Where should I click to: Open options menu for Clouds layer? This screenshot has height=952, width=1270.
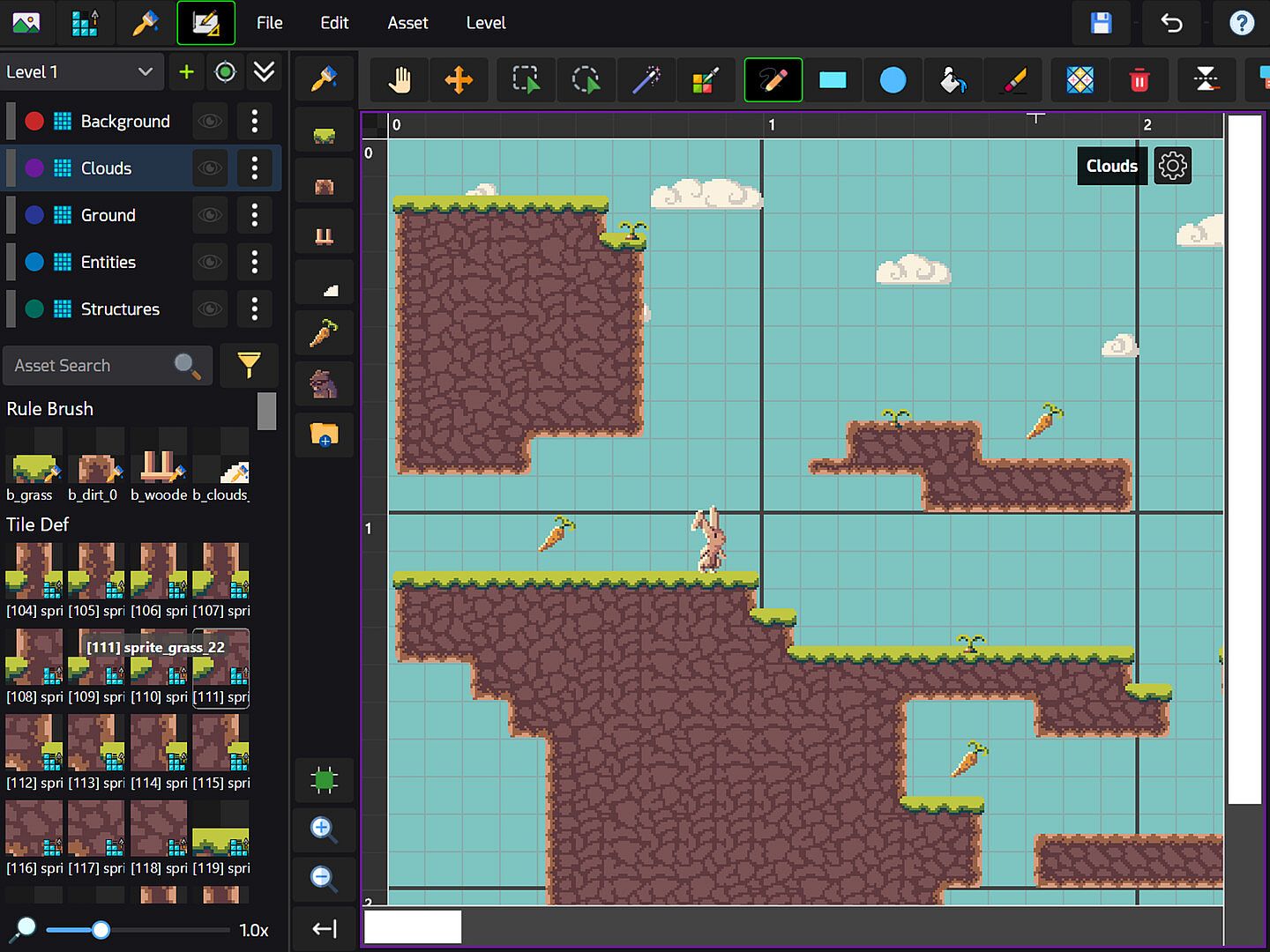pos(254,167)
